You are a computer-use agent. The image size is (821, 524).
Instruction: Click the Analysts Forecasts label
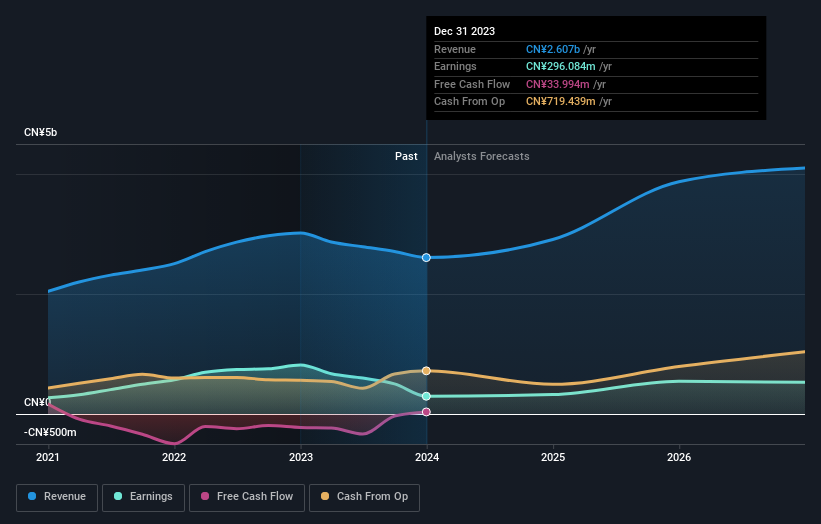[482, 156]
